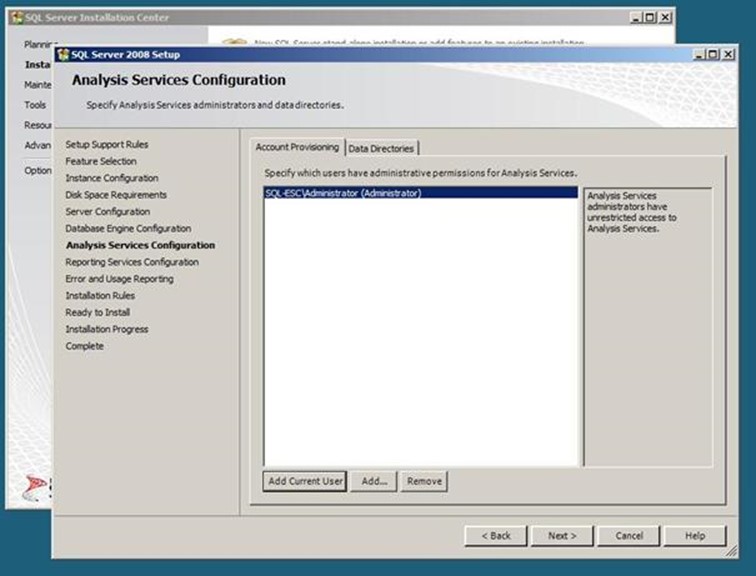The image size is (756, 576).
Task: Close the SQL Server 2008 Setup window
Action: coord(729,54)
